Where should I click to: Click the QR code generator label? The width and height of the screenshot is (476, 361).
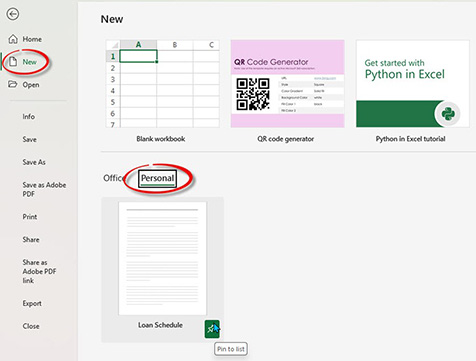pos(286,139)
